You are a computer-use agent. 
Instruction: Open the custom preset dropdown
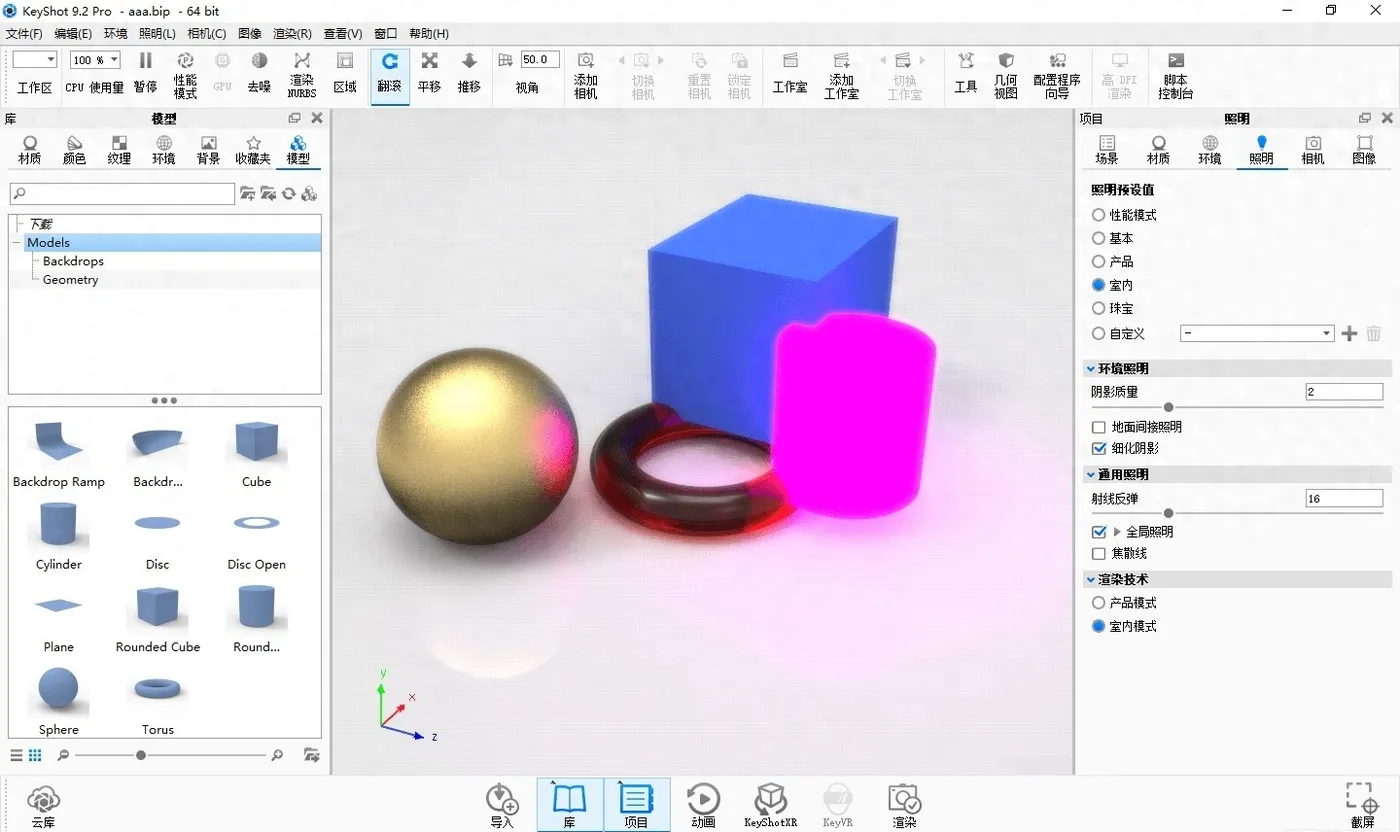1257,334
